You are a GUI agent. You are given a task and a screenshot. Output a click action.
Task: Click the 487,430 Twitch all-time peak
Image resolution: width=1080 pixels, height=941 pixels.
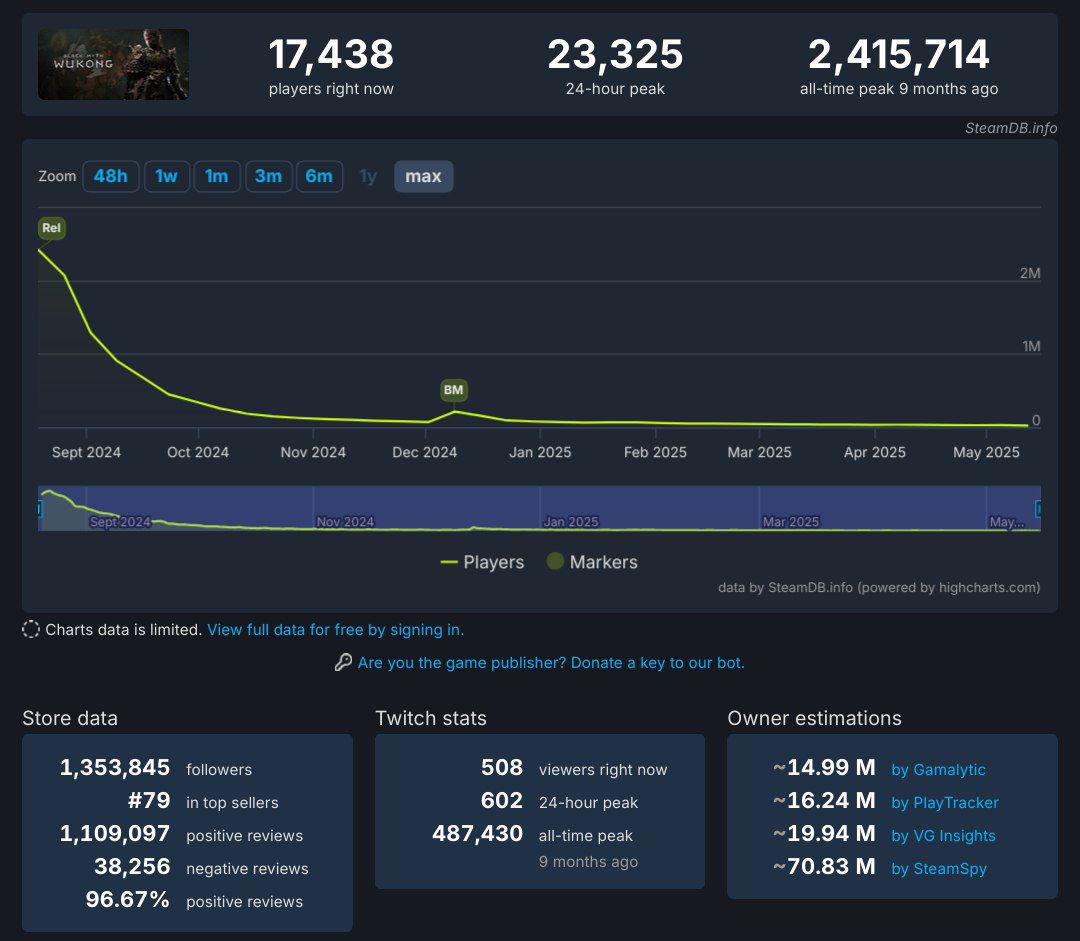click(x=477, y=834)
